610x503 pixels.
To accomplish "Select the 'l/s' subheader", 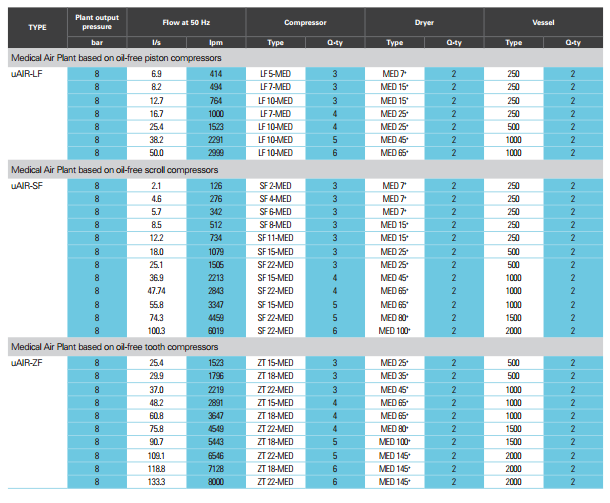I will point(156,42).
